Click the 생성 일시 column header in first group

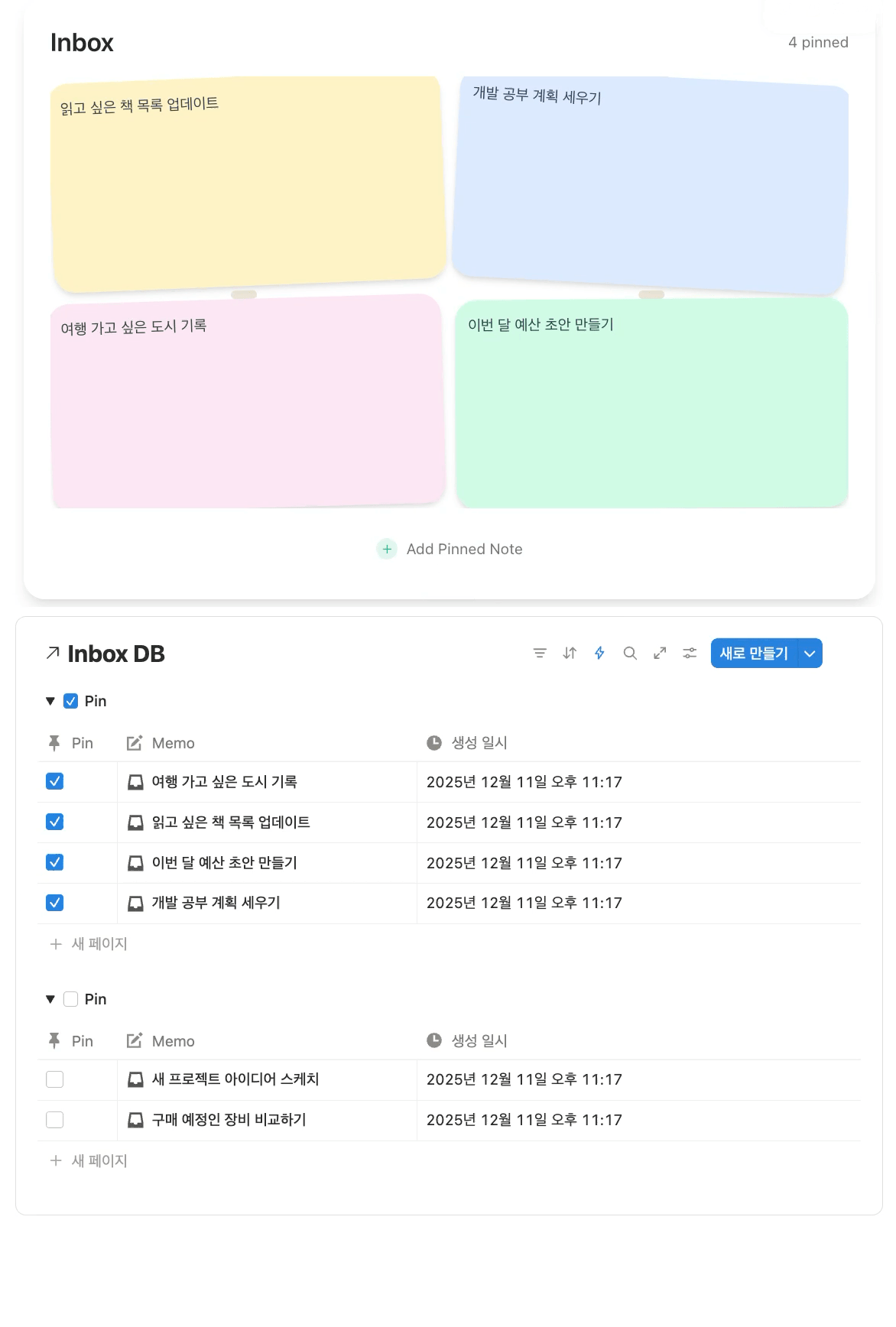tap(479, 743)
